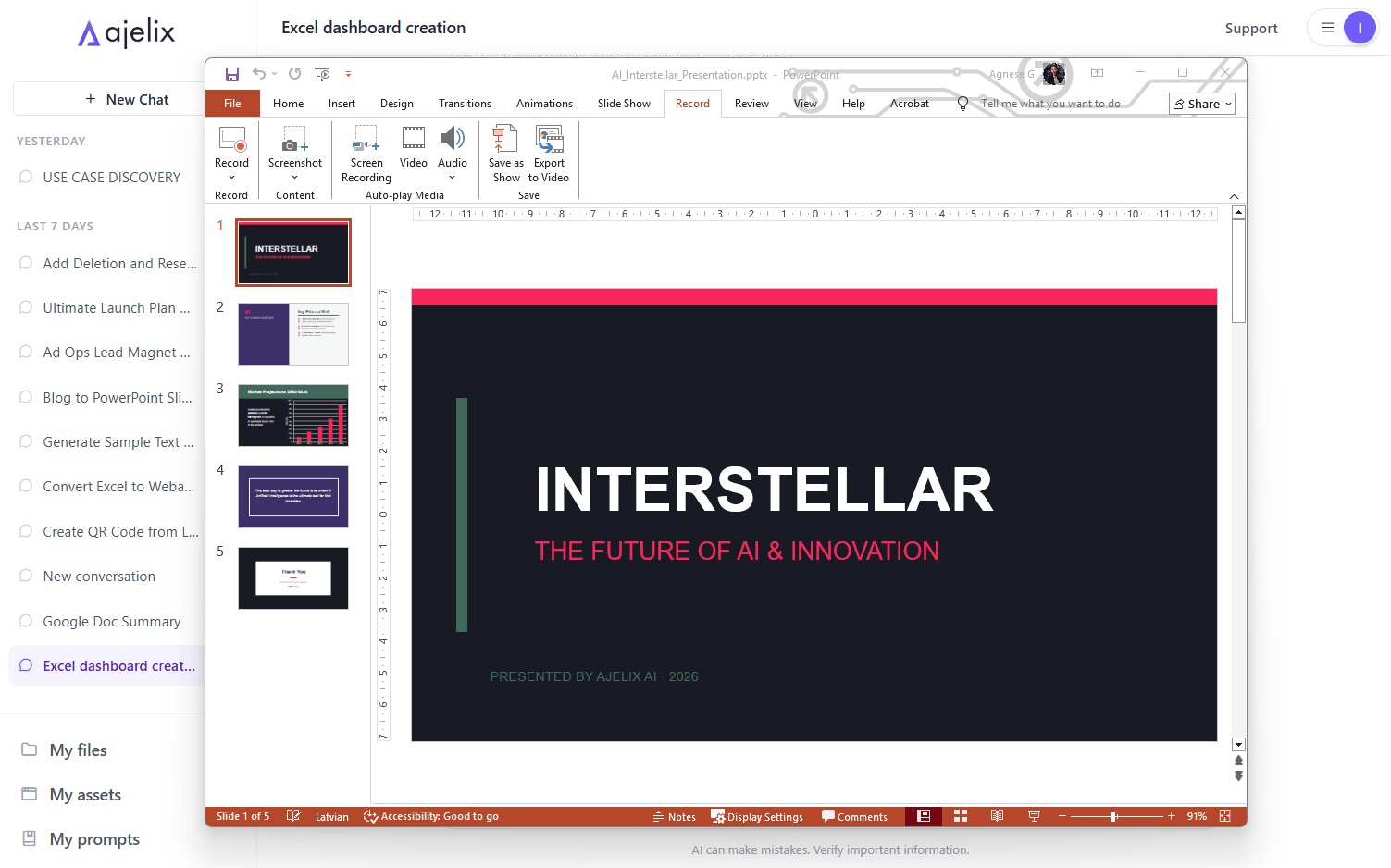1391x868 pixels.
Task: Switch to the Transitions tab
Action: click(465, 103)
